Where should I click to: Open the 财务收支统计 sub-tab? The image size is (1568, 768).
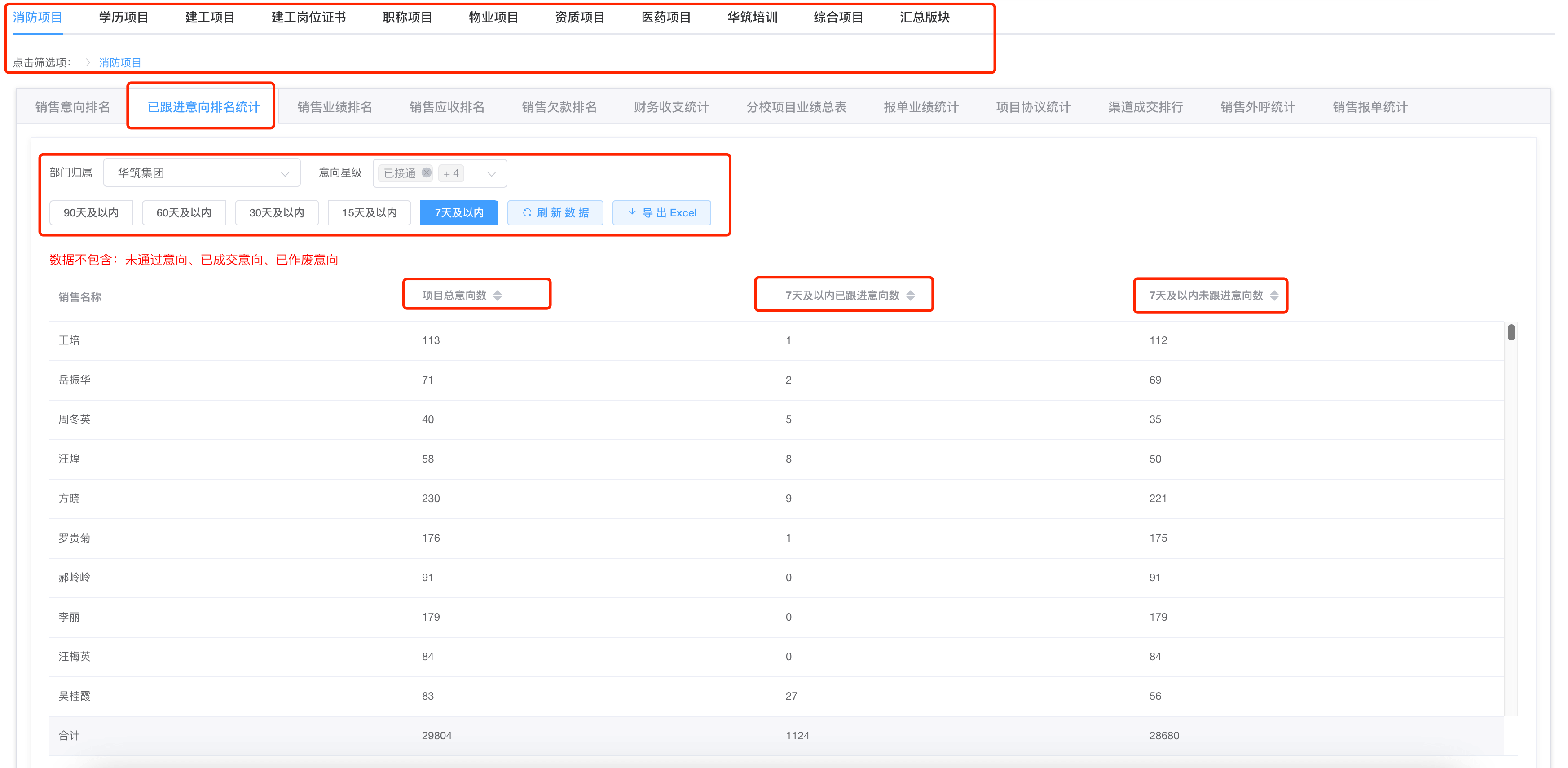671,107
